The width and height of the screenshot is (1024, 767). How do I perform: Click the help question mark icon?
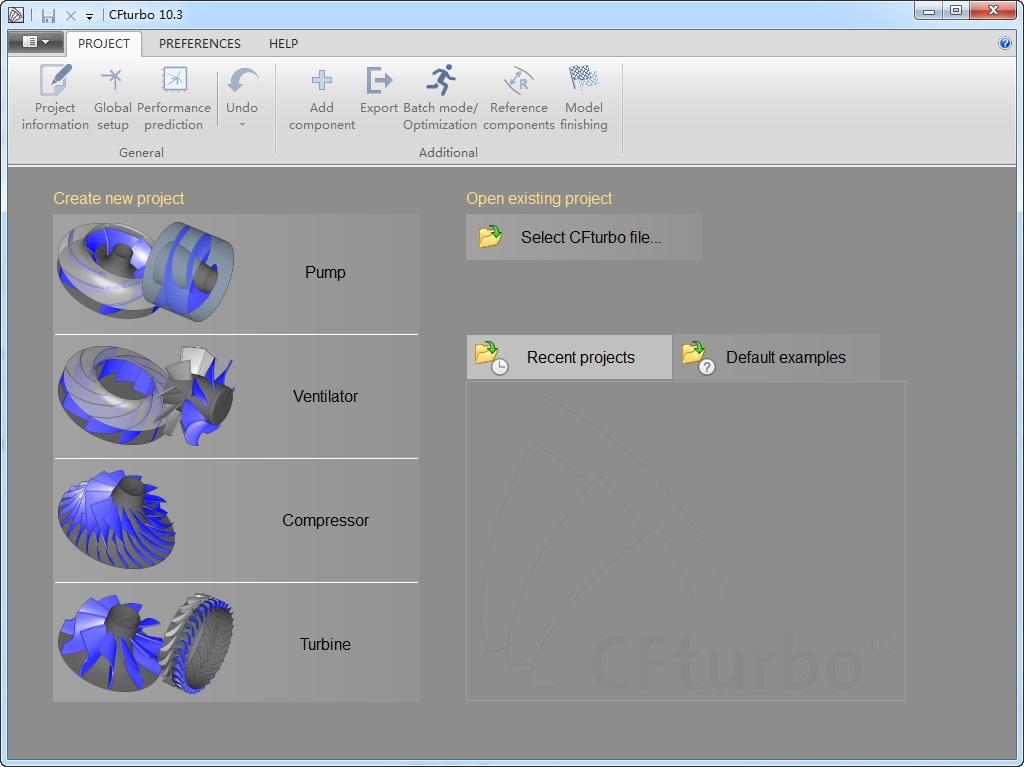pyautogui.click(x=1004, y=43)
